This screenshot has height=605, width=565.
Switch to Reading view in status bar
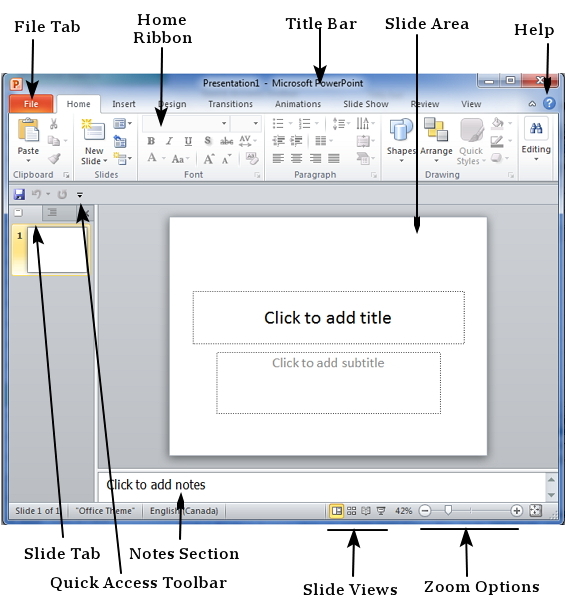(365, 511)
